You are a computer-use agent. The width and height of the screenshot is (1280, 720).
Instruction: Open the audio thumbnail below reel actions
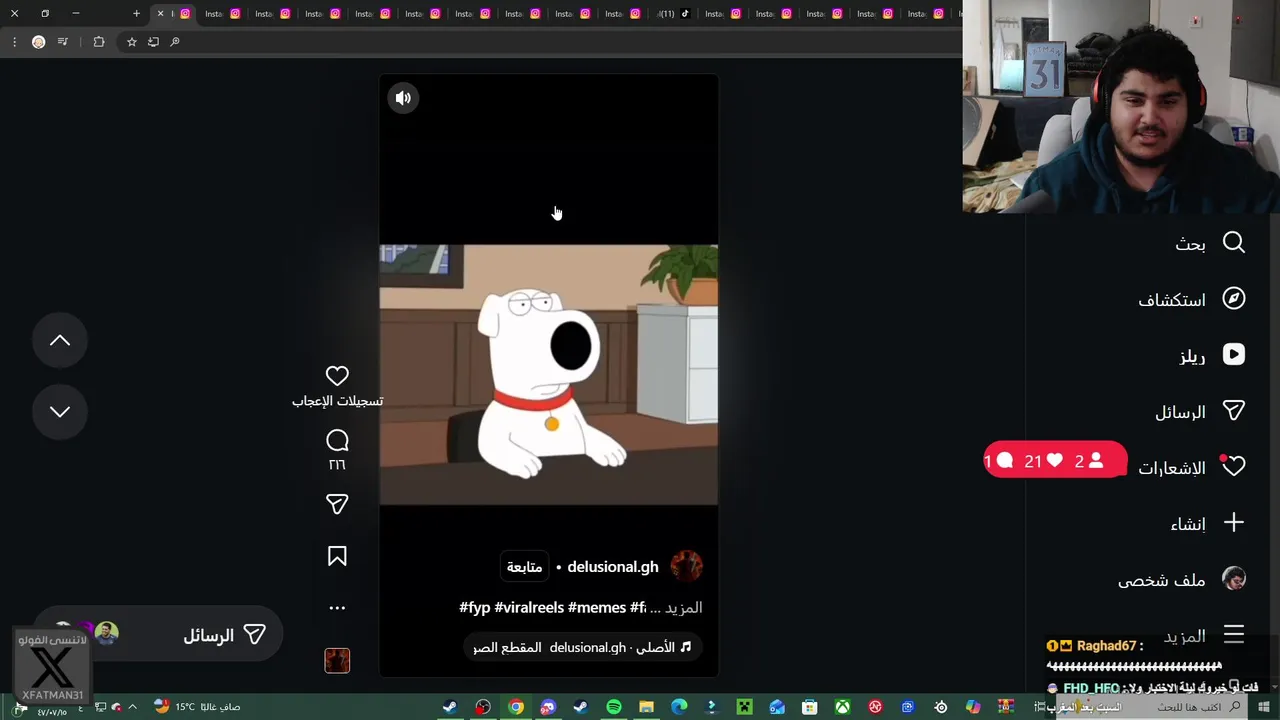click(337, 660)
